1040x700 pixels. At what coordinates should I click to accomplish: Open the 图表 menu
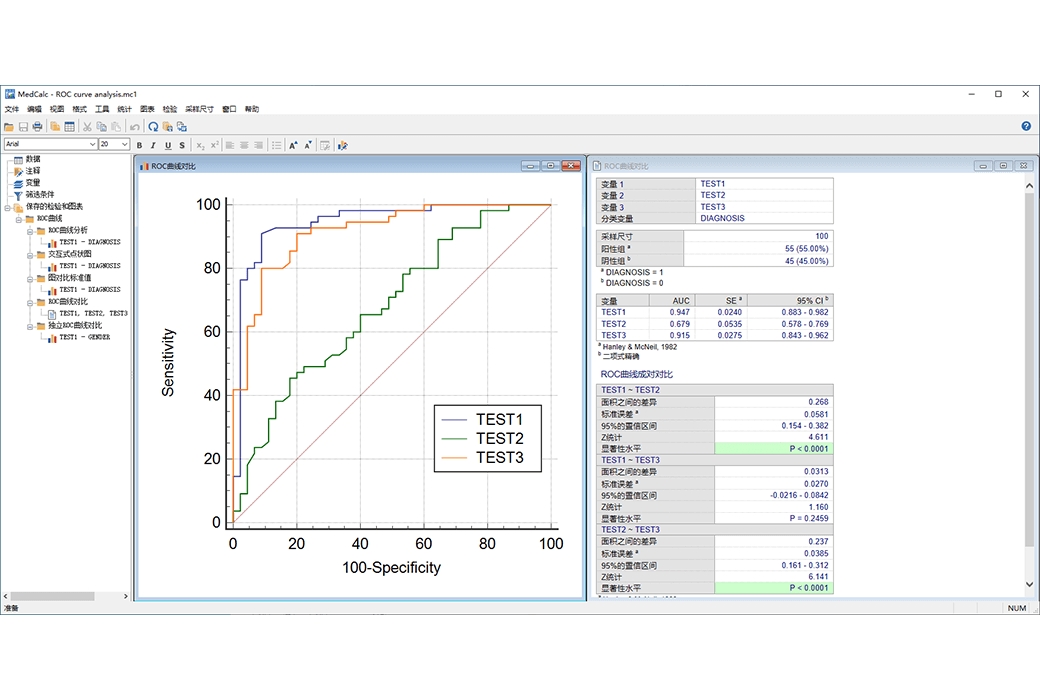(147, 109)
